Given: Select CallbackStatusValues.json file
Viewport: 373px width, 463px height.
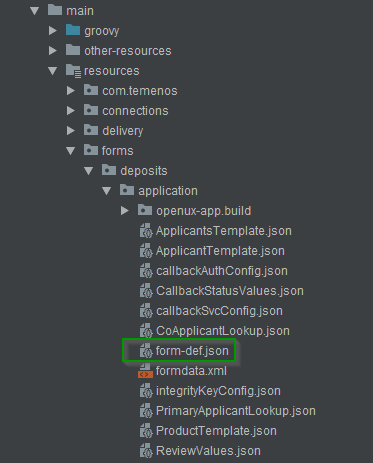Looking at the screenshot, I should pyautogui.click(x=230, y=291).
